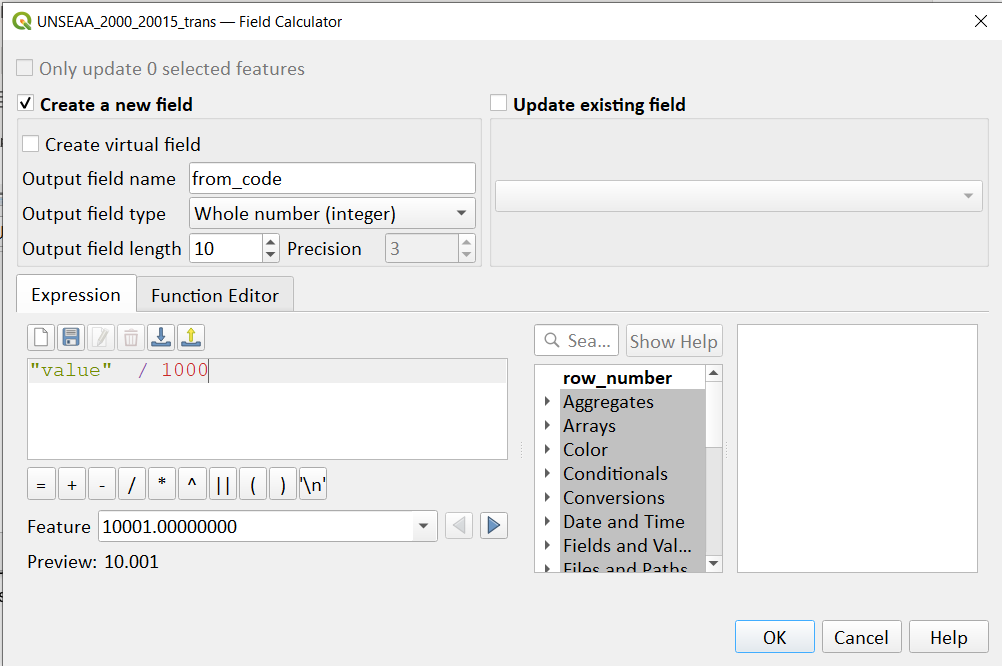The width and height of the screenshot is (1002, 666).
Task: Expand the Conditionals function group
Action: tap(547, 473)
